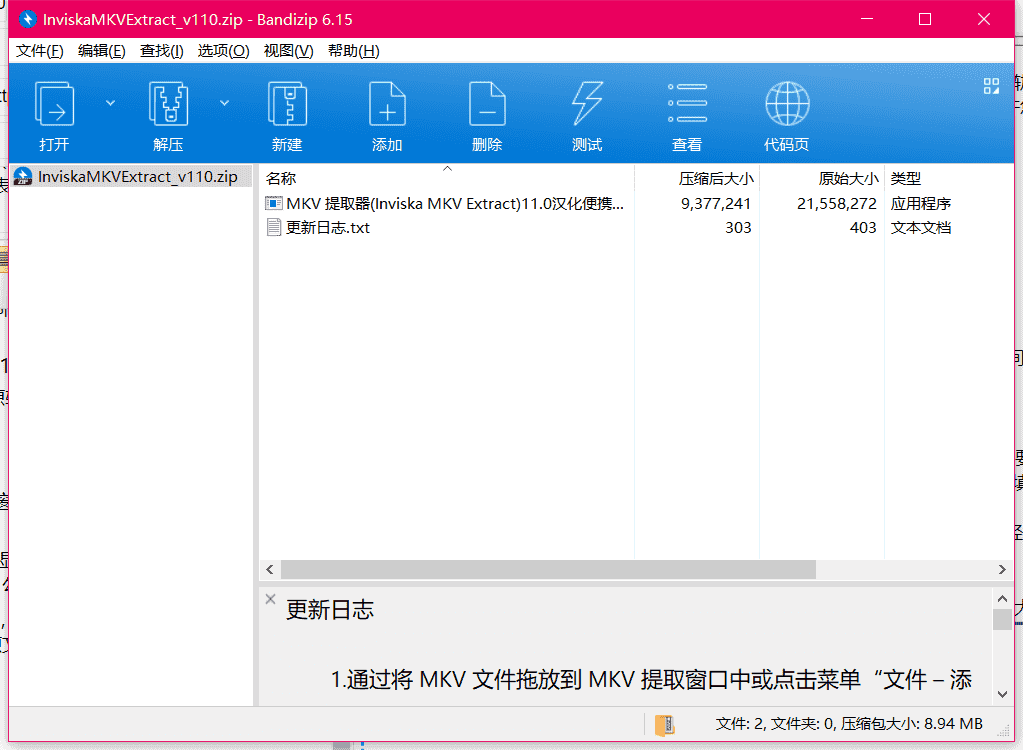Click the file list horizontal scrollbar thumb
This screenshot has height=750, width=1023.
(x=548, y=569)
